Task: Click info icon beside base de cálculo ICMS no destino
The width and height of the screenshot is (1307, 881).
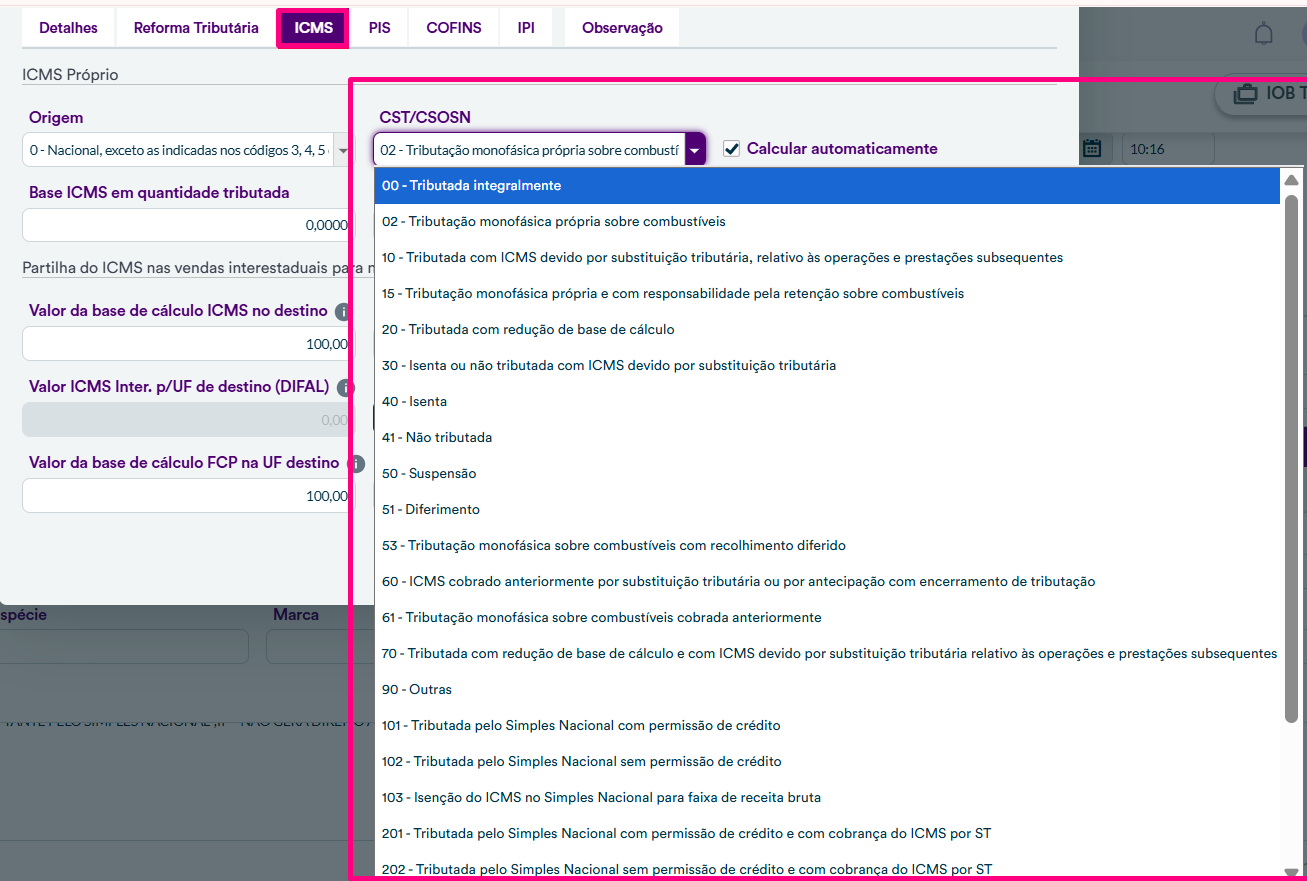Action: (343, 312)
